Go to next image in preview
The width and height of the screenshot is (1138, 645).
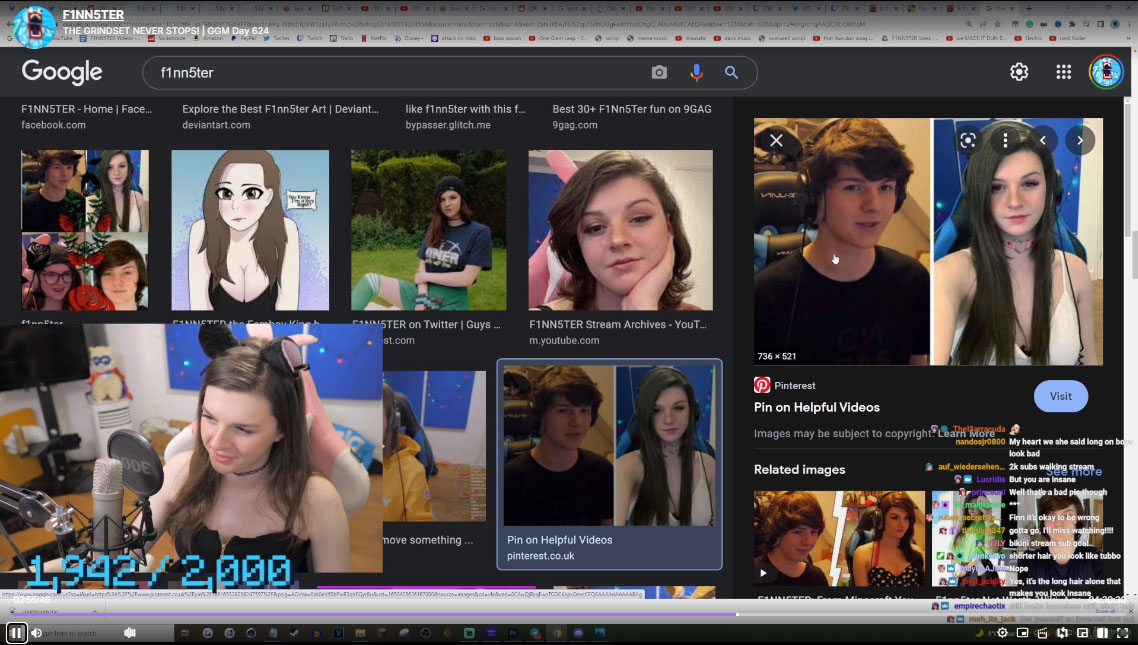click(x=1080, y=140)
